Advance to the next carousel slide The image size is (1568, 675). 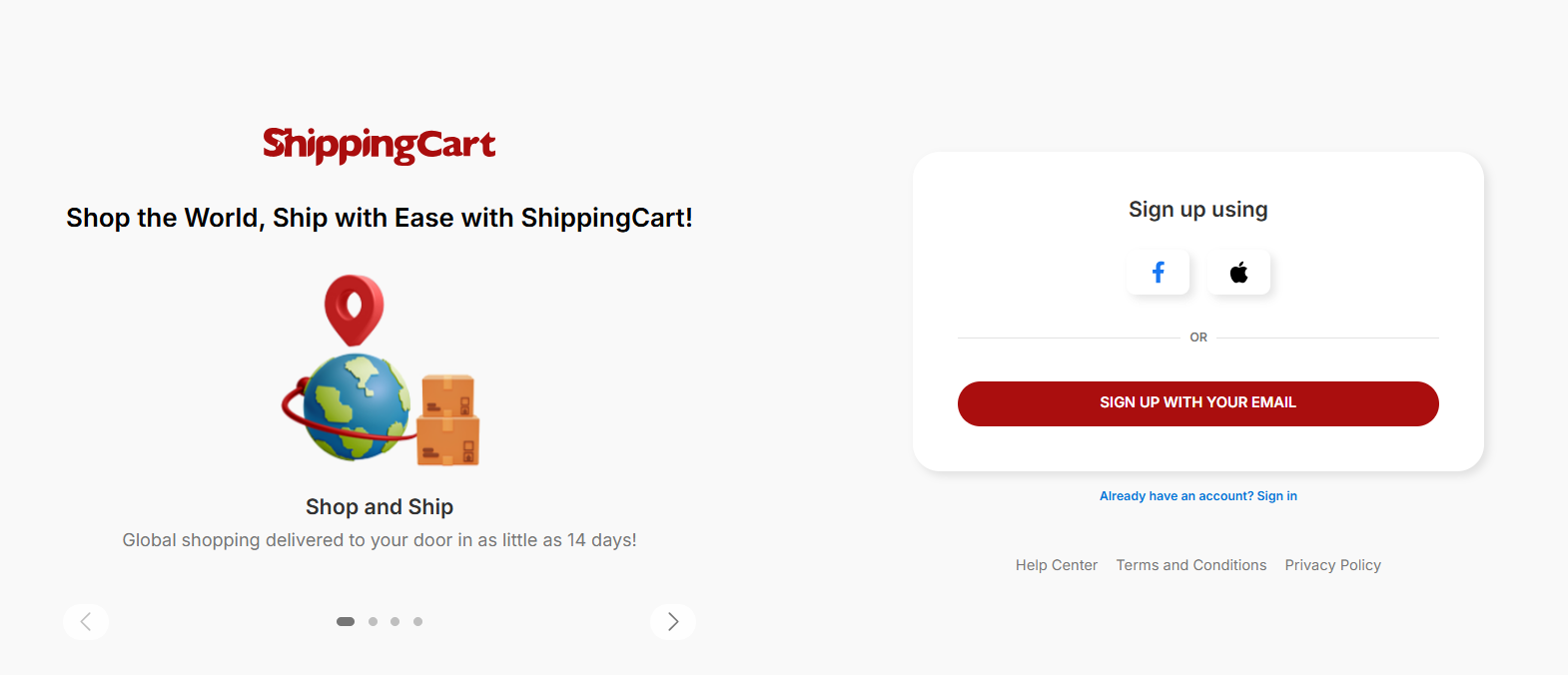point(673,621)
